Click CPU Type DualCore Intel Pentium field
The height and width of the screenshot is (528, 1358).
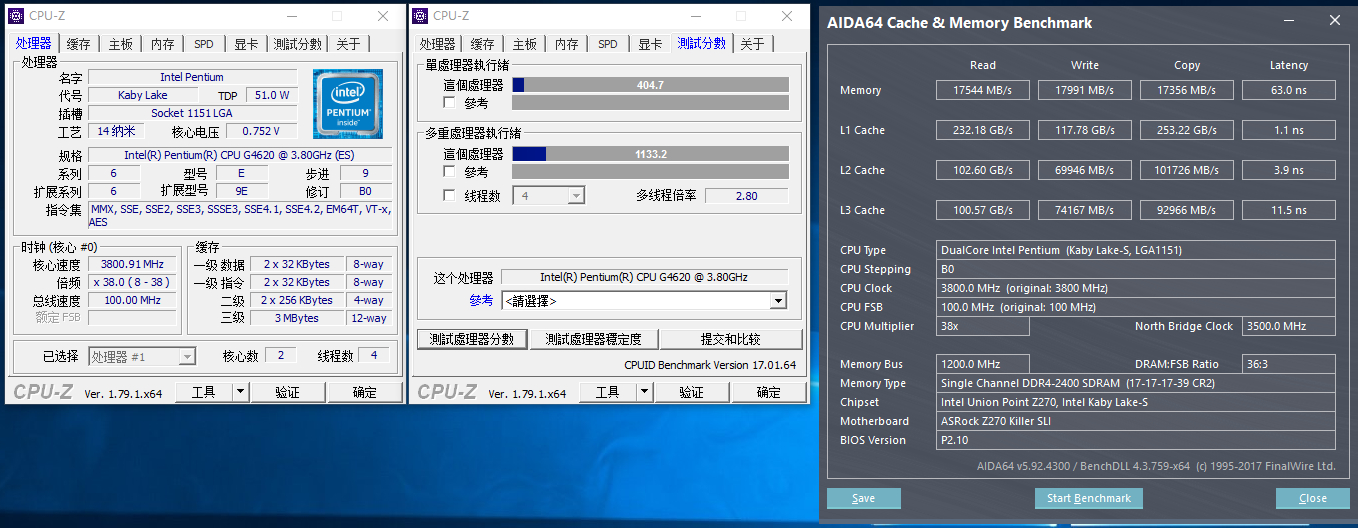pyautogui.click(x=1136, y=250)
